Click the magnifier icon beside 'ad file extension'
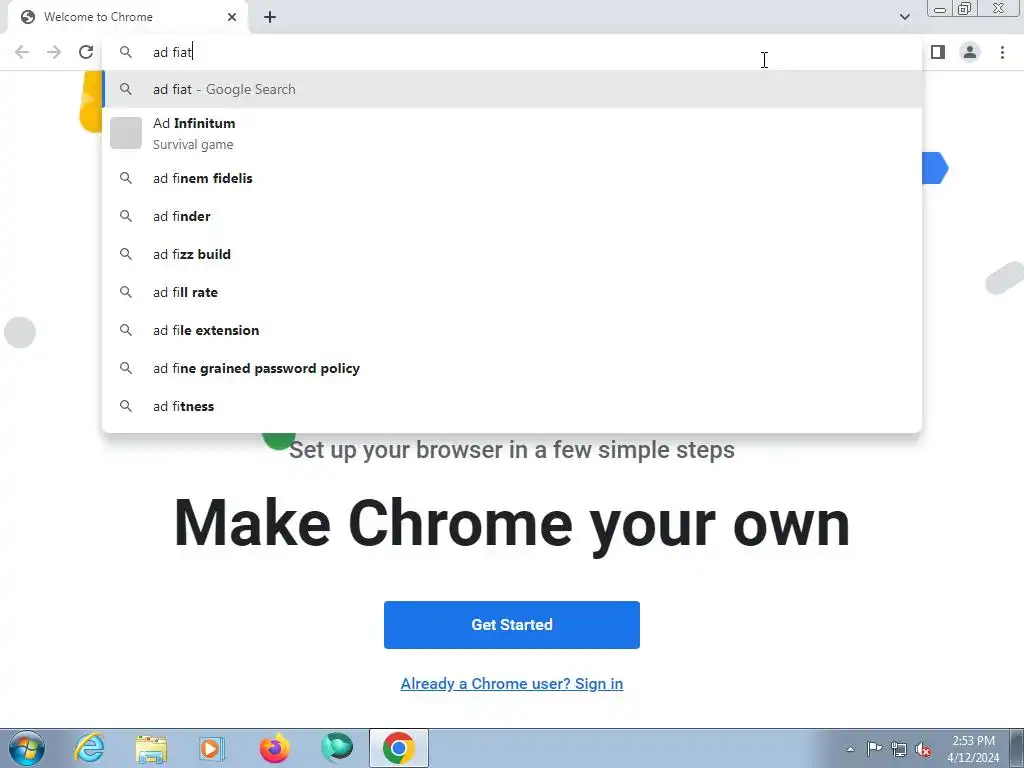Screen dimensions: 1024x768 [125, 330]
